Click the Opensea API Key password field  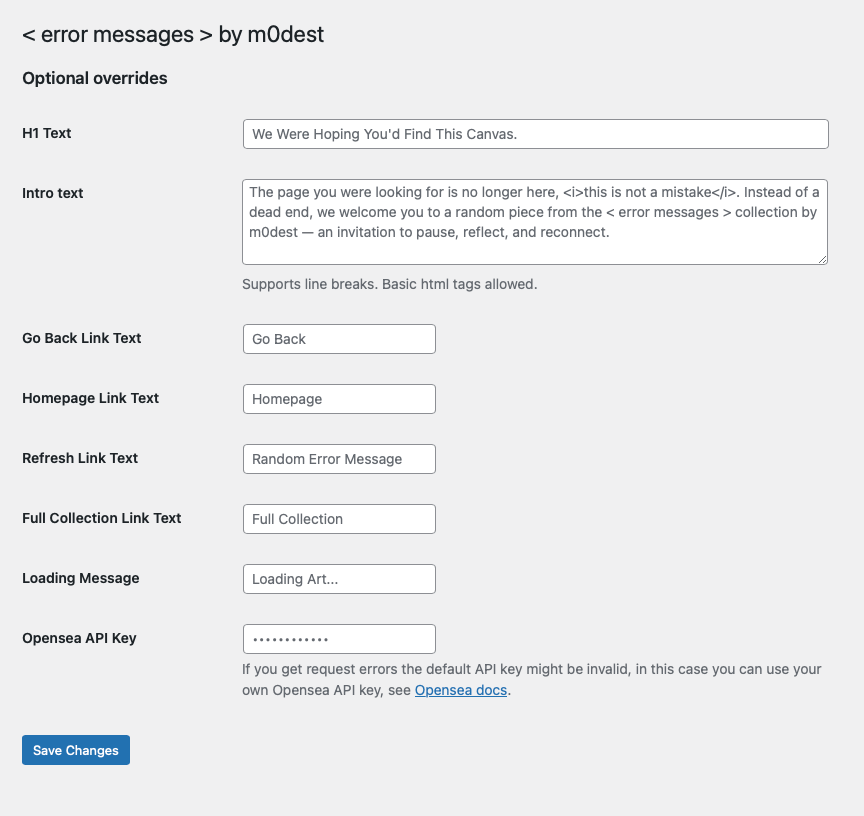(x=339, y=639)
